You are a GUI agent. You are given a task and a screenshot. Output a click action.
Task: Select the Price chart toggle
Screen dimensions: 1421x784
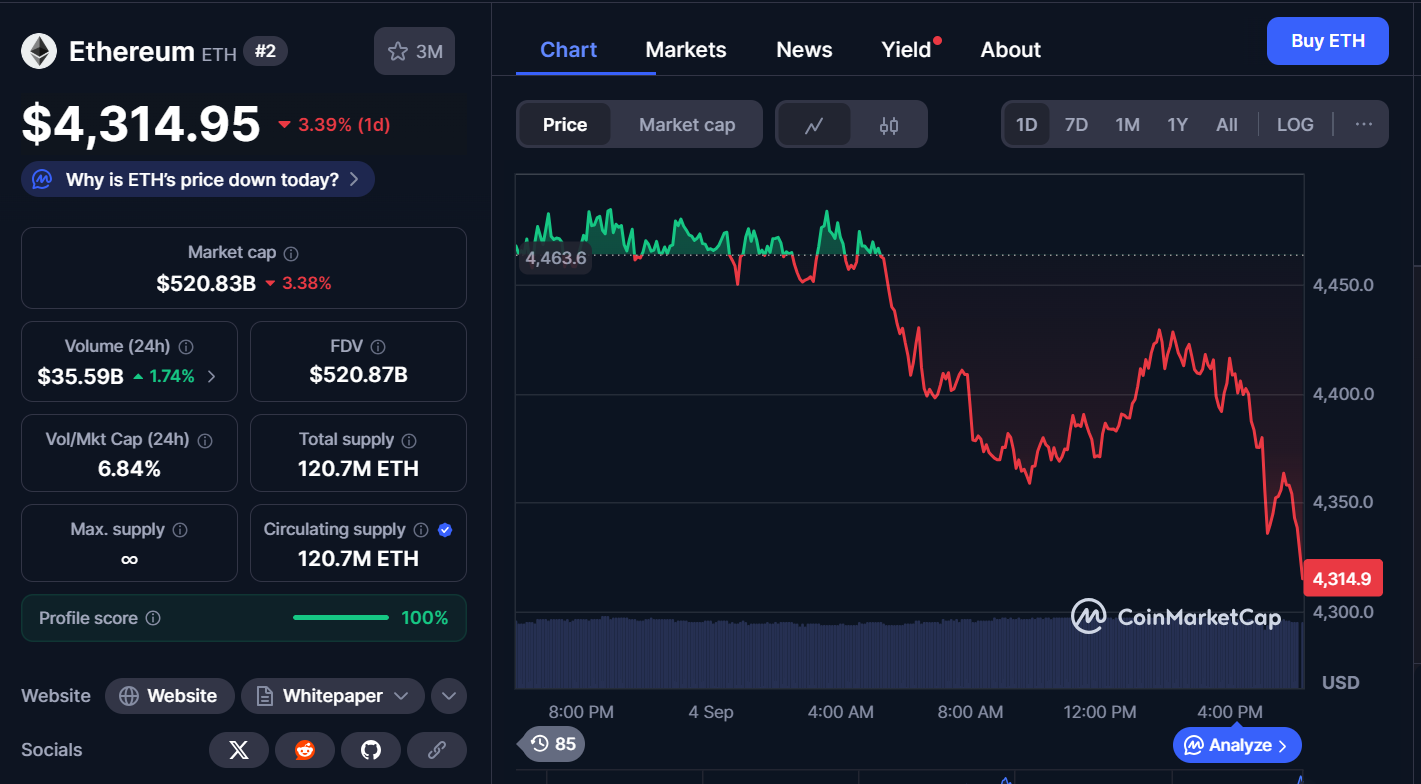click(x=565, y=125)
